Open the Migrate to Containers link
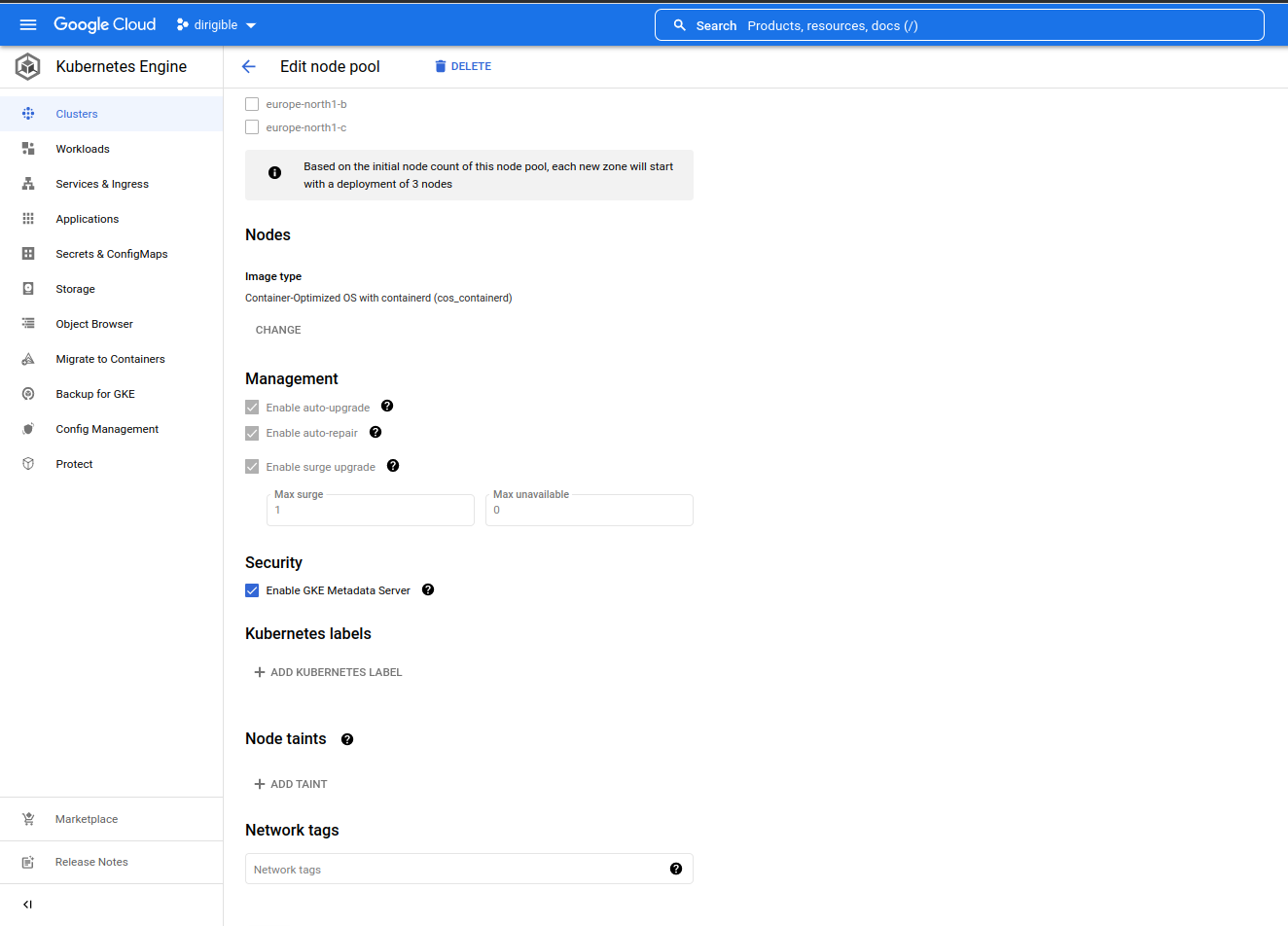The height and width of the screenshot is (926, 1288). (x=110, y=359)
